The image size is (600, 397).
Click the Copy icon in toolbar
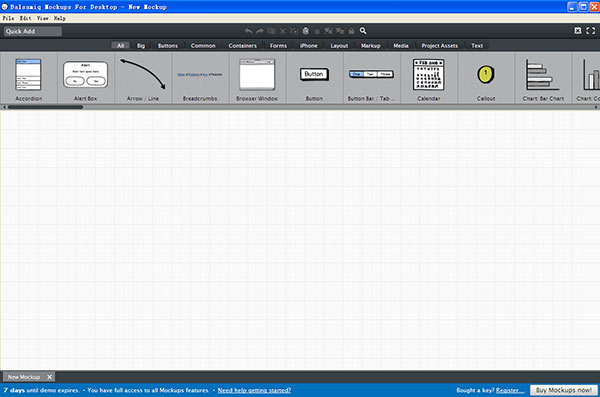(x=294, y=31)
